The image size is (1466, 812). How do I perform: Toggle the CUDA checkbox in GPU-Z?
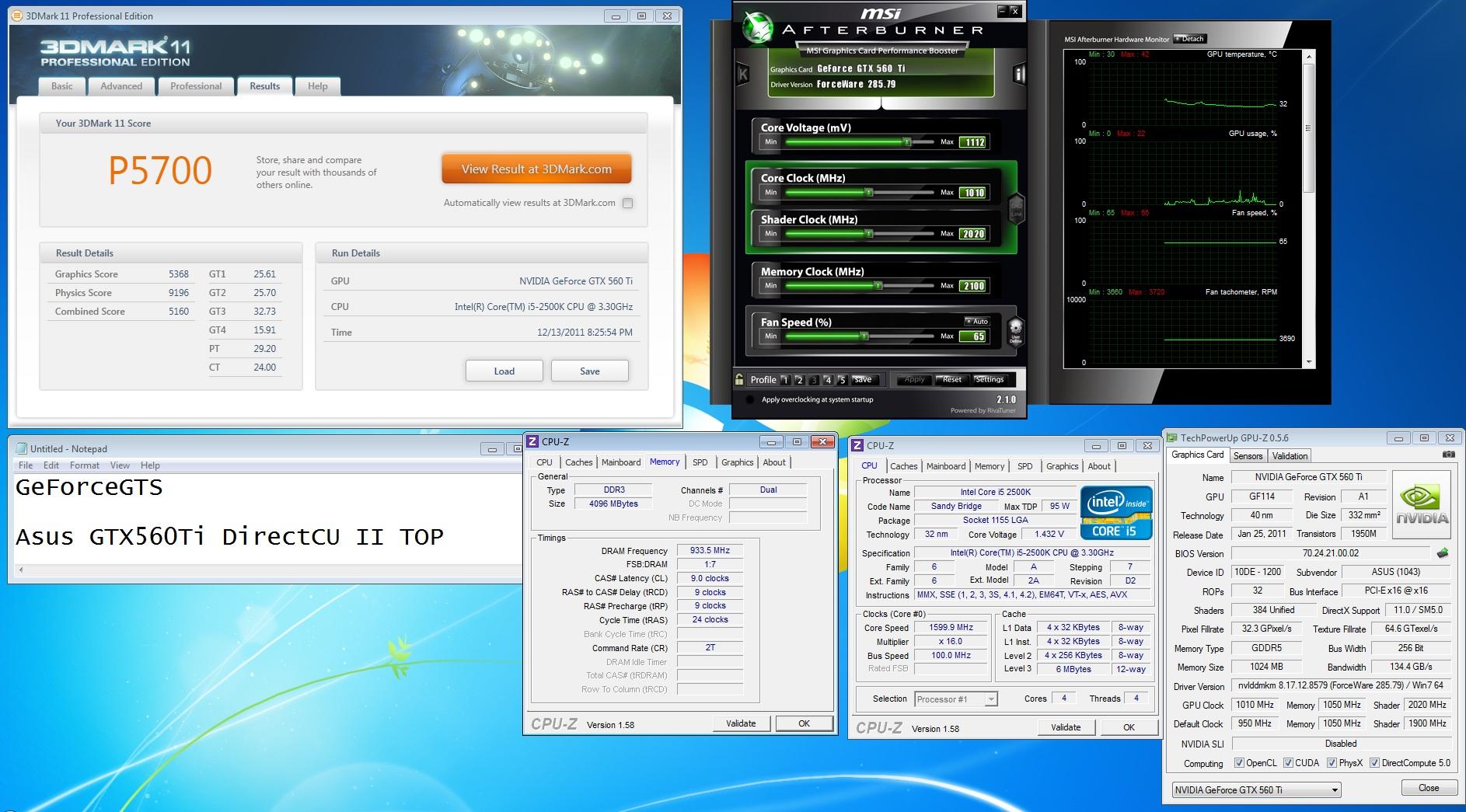click(x=1288, y=763)
